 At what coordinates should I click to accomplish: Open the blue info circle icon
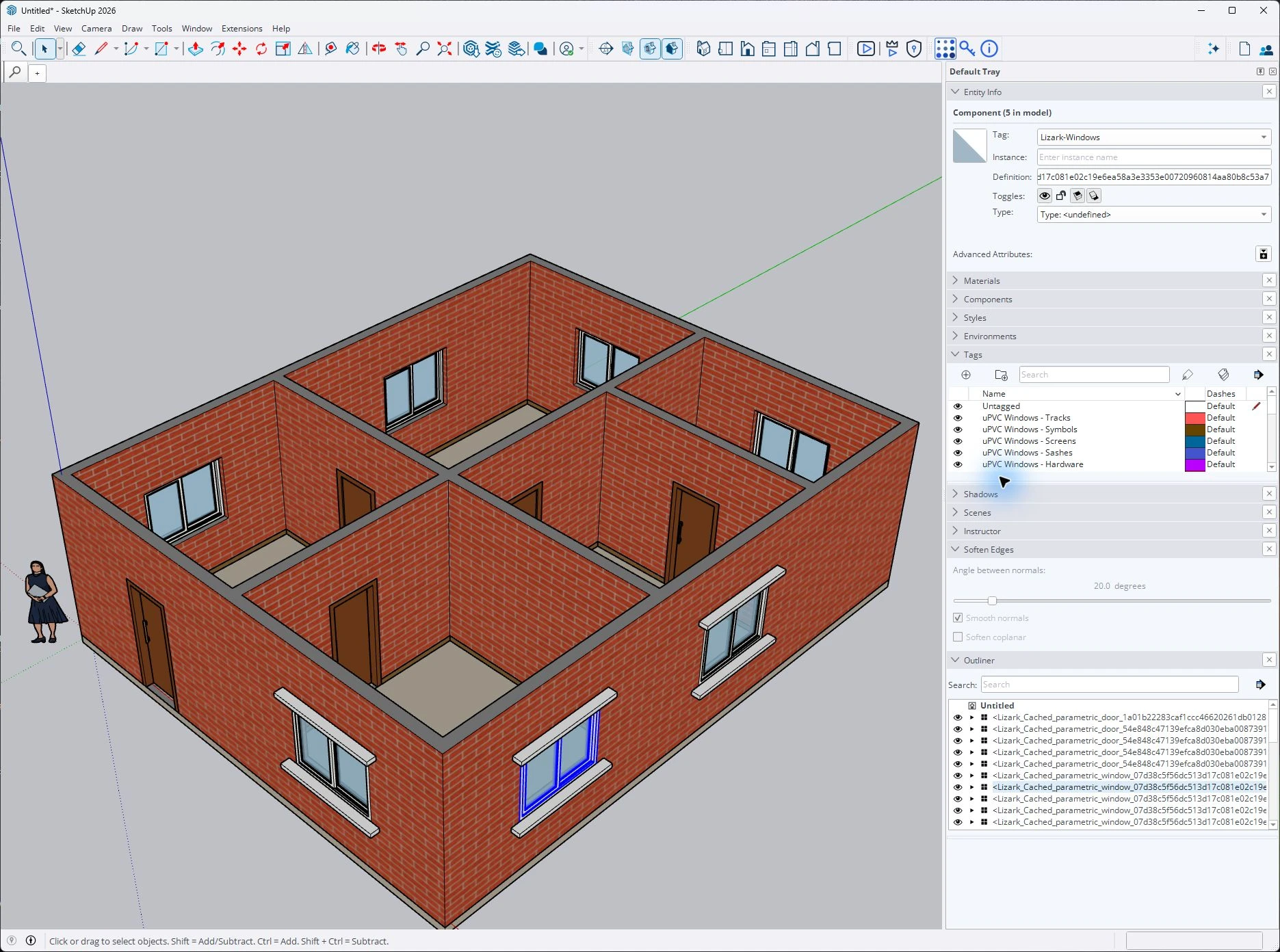pyautogui.click(x=989, y=49)
